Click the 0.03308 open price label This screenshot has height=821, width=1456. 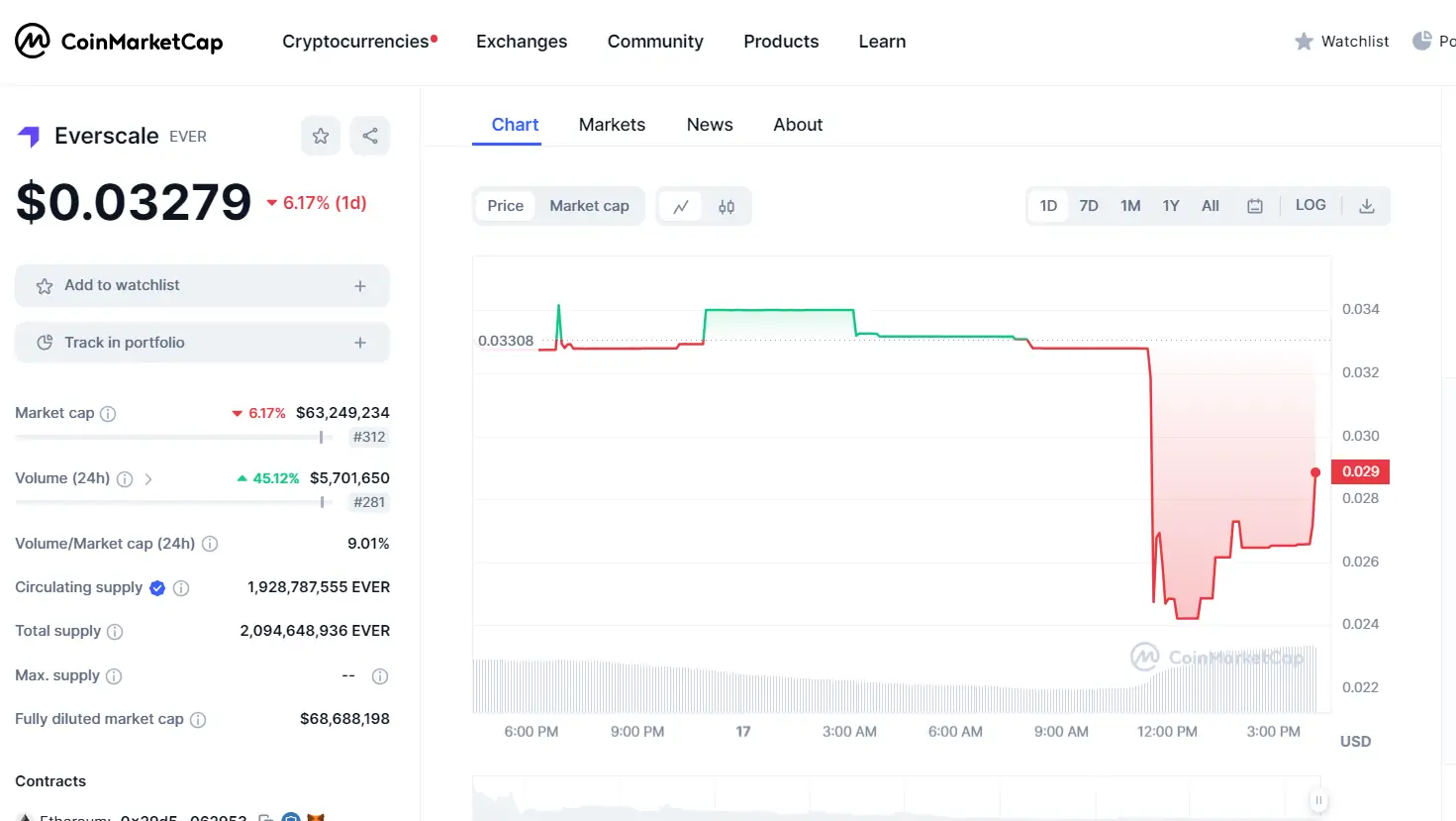coord(506,341)
